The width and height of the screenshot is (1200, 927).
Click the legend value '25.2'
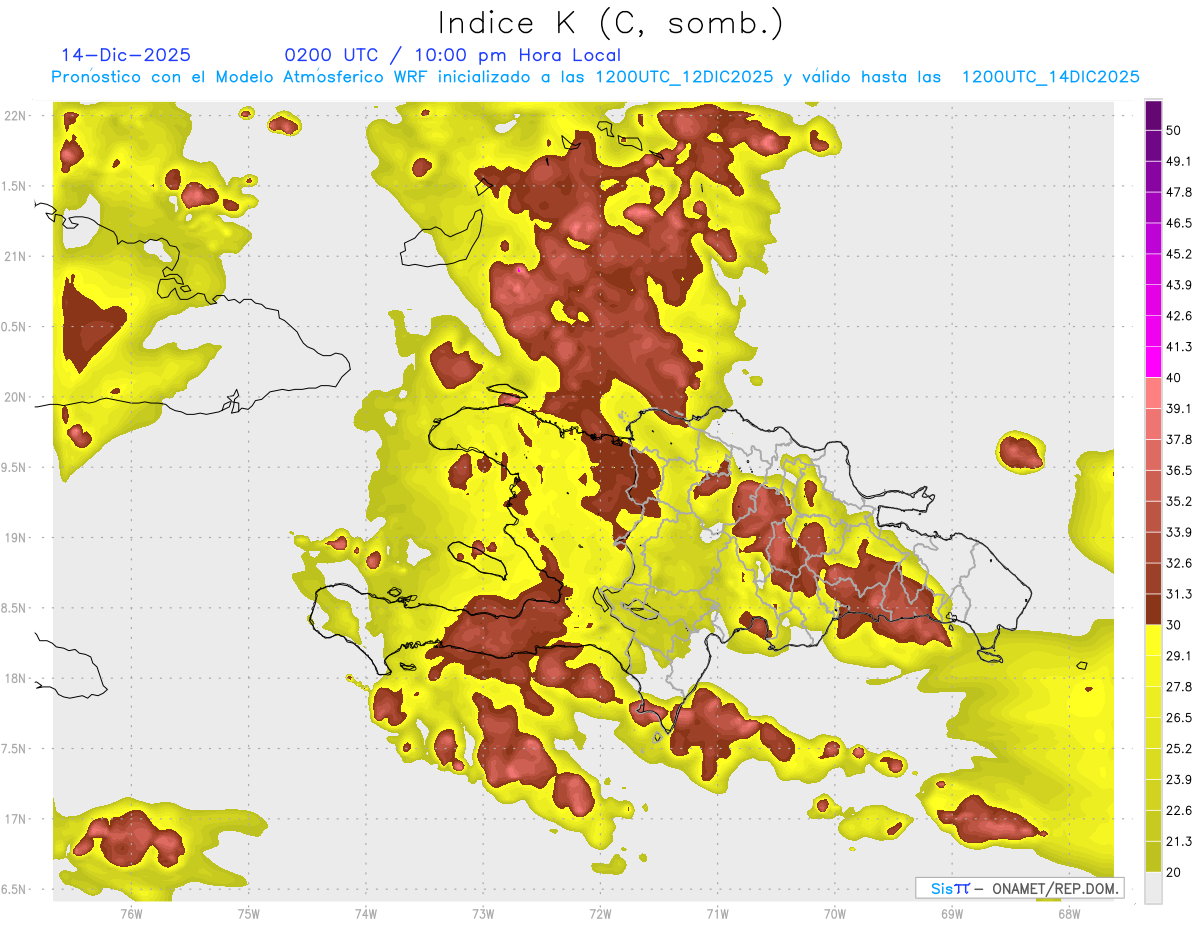point(1179,749)
